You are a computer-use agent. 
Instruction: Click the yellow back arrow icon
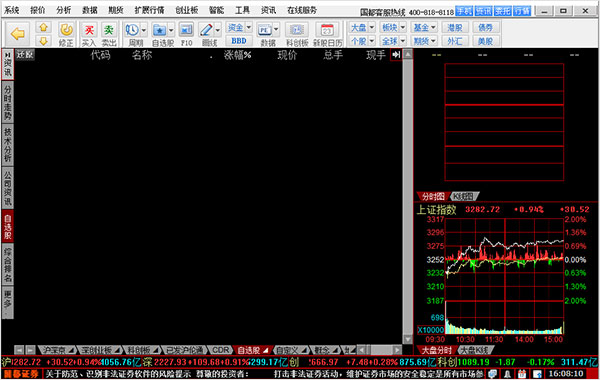tap(18, 34)
